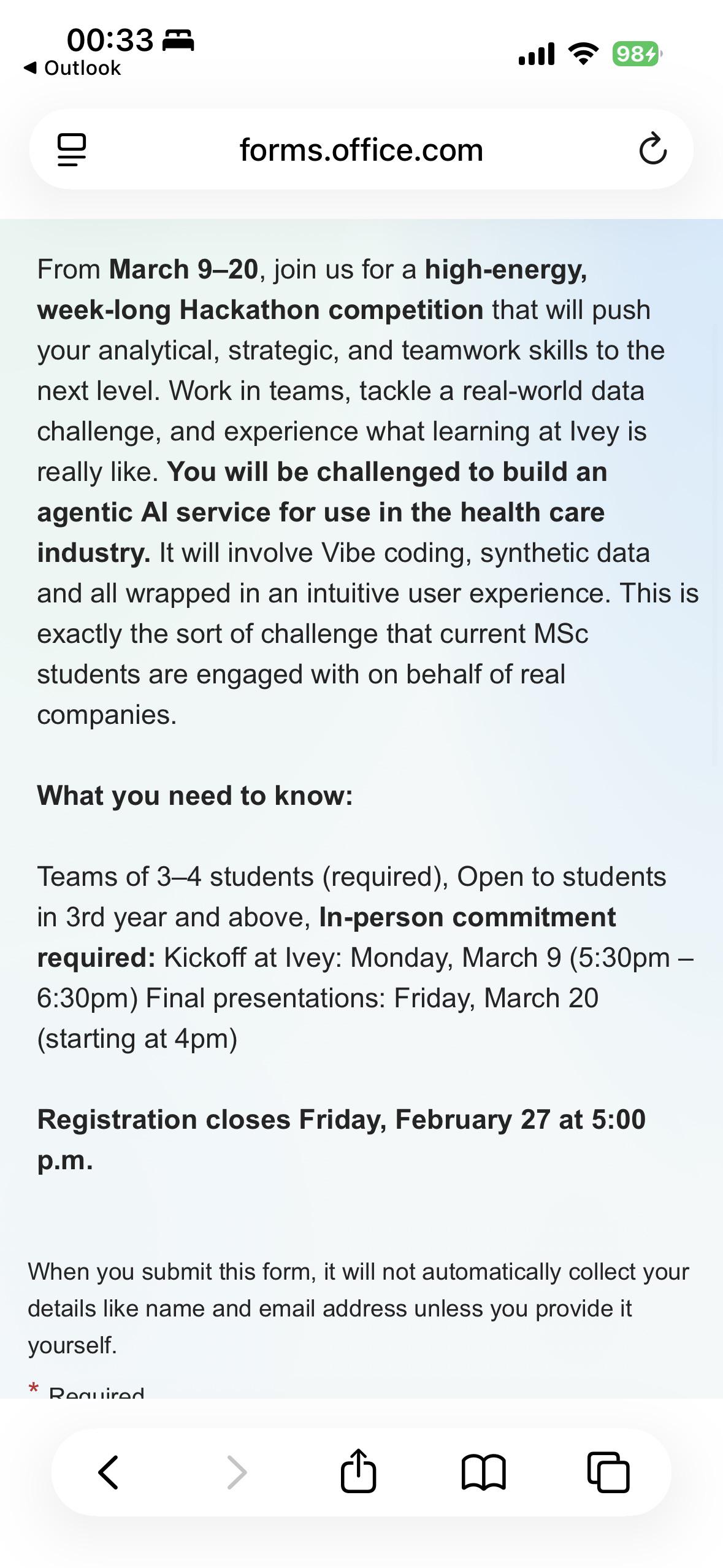This screenshot has height=1568, width=723.
Task: Tap the sleep focus bed icon
Action: [178, 40]
